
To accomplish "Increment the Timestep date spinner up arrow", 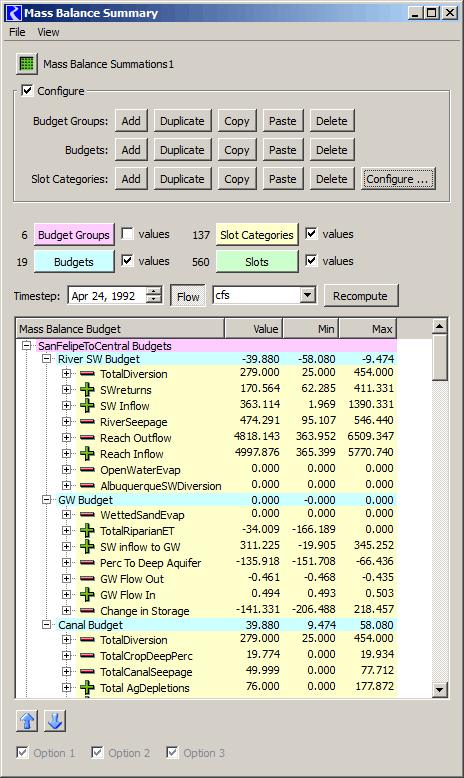I will (x=154, y=291).
